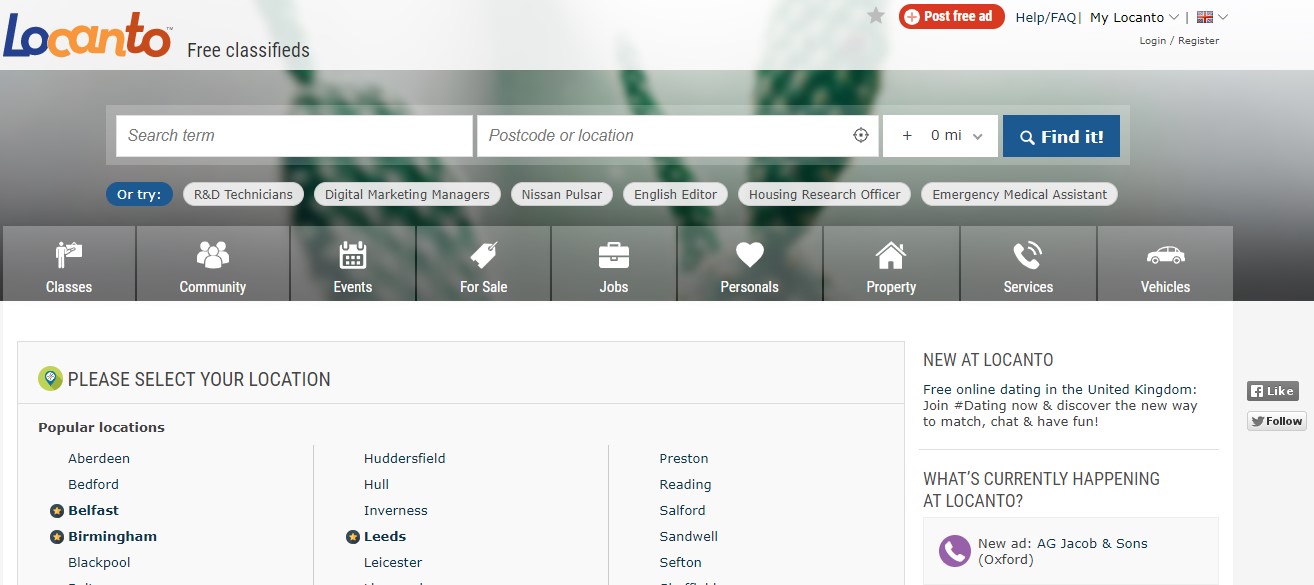This screenshot has height=585, width=1314.
Task: Open the Events calendar icon
Action: (x=352, y=256)
